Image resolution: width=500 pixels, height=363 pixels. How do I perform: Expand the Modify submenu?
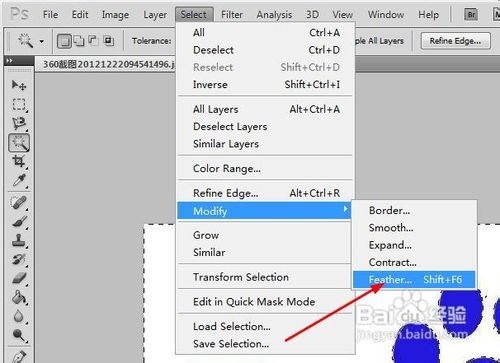point(264,211)
